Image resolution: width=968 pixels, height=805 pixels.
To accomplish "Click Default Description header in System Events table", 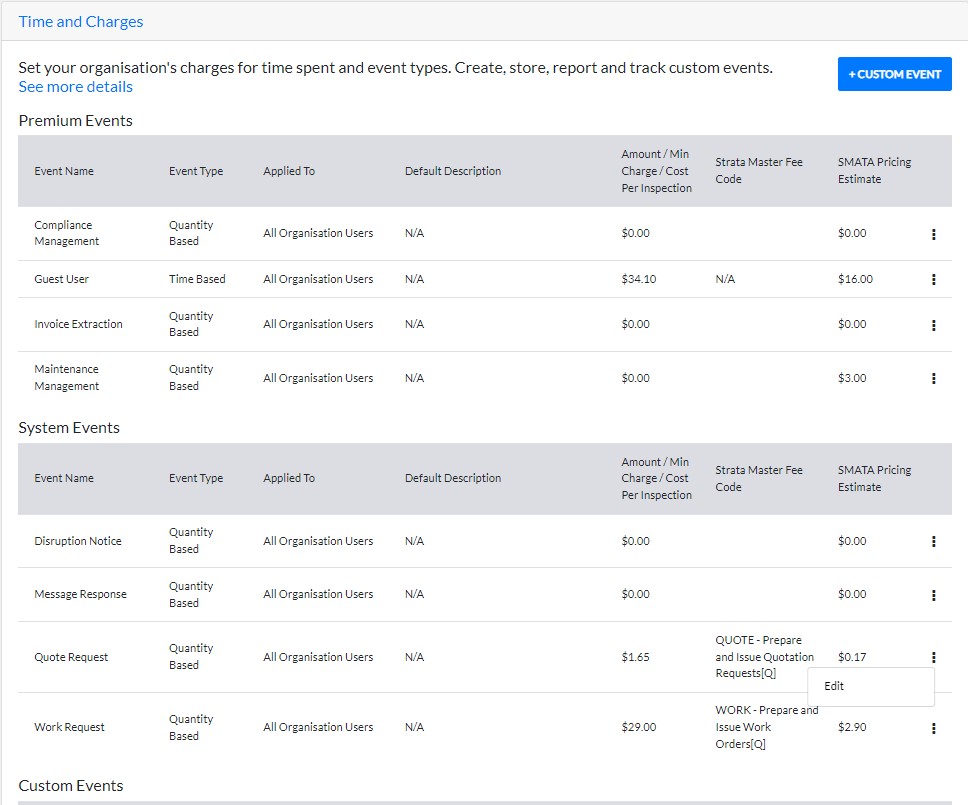I will [x=453, y=478].
